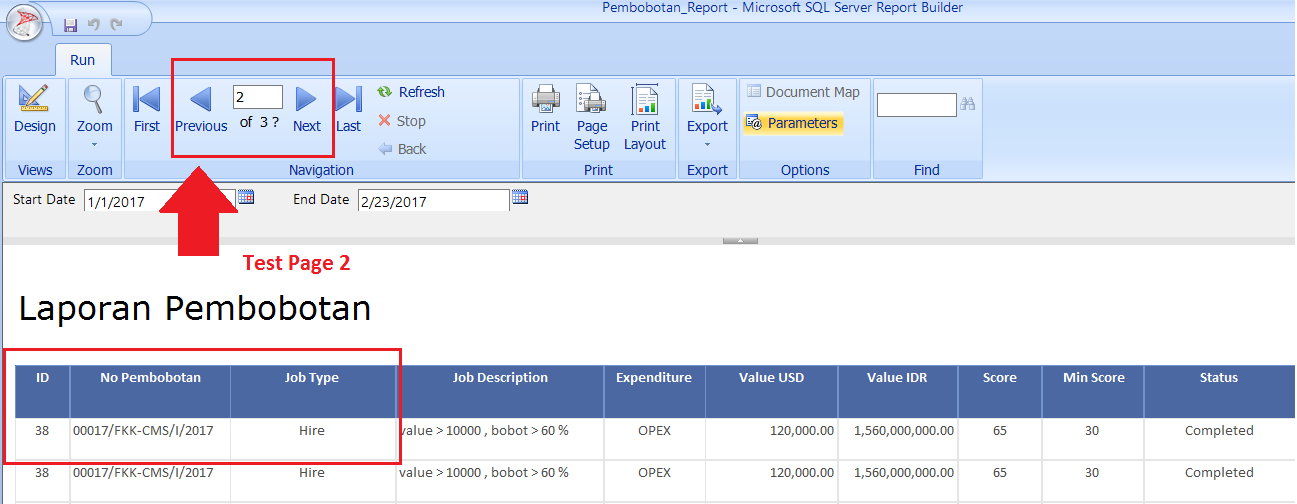Image resolution: width=1297 pixels, height=504 pixels.
Task: Click the Status column header
Action: tap(1219, 391)
